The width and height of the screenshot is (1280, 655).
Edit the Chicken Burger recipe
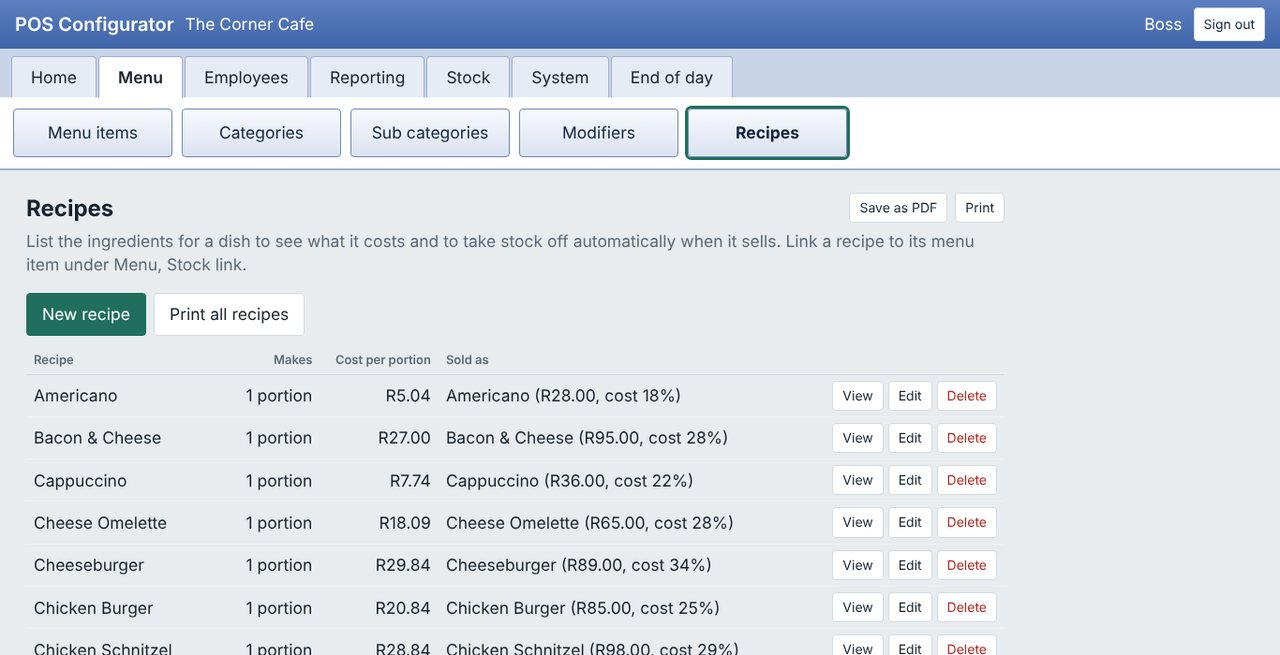[910, 607]
